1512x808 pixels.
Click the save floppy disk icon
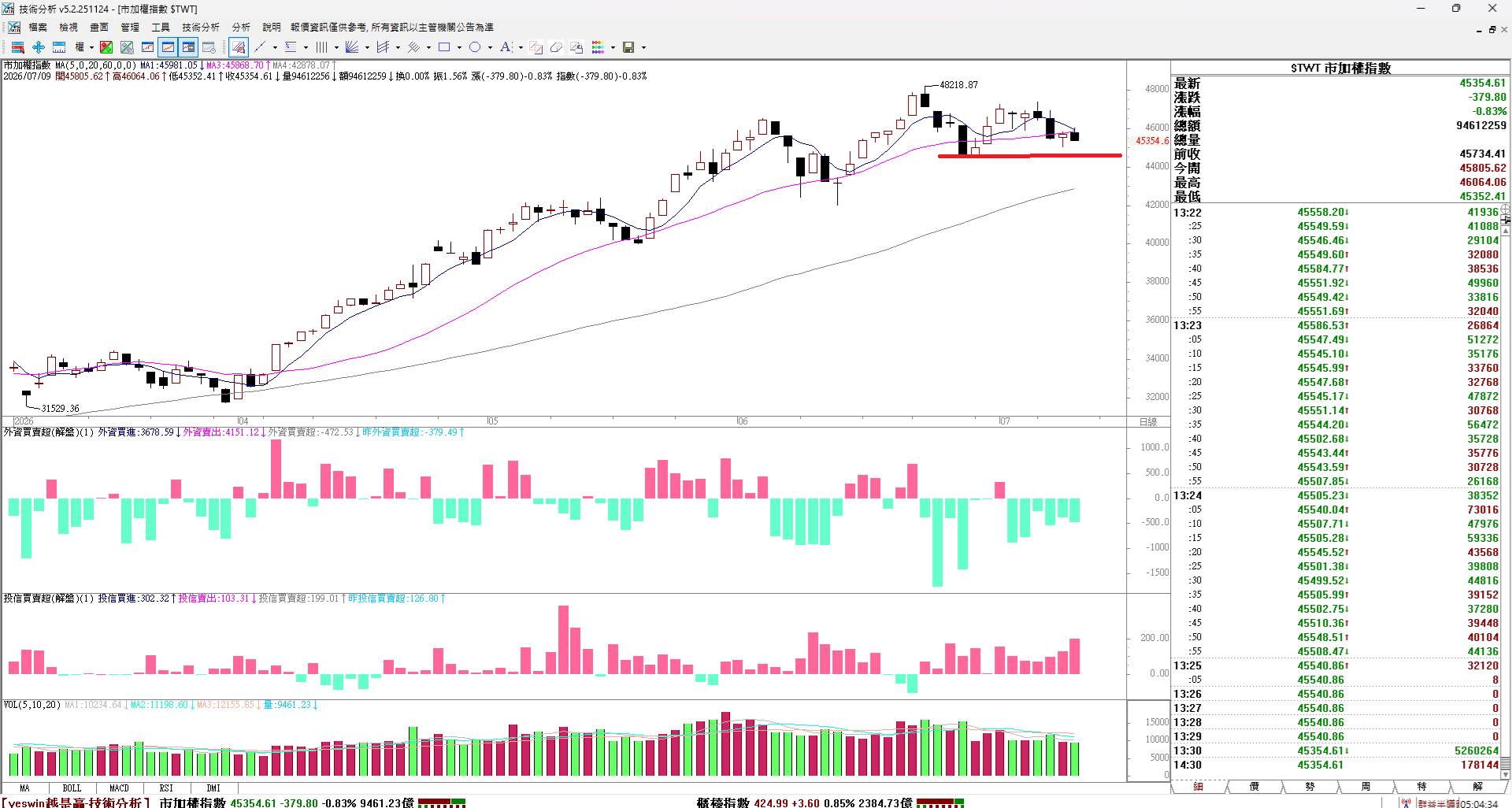tap(628, 47)
